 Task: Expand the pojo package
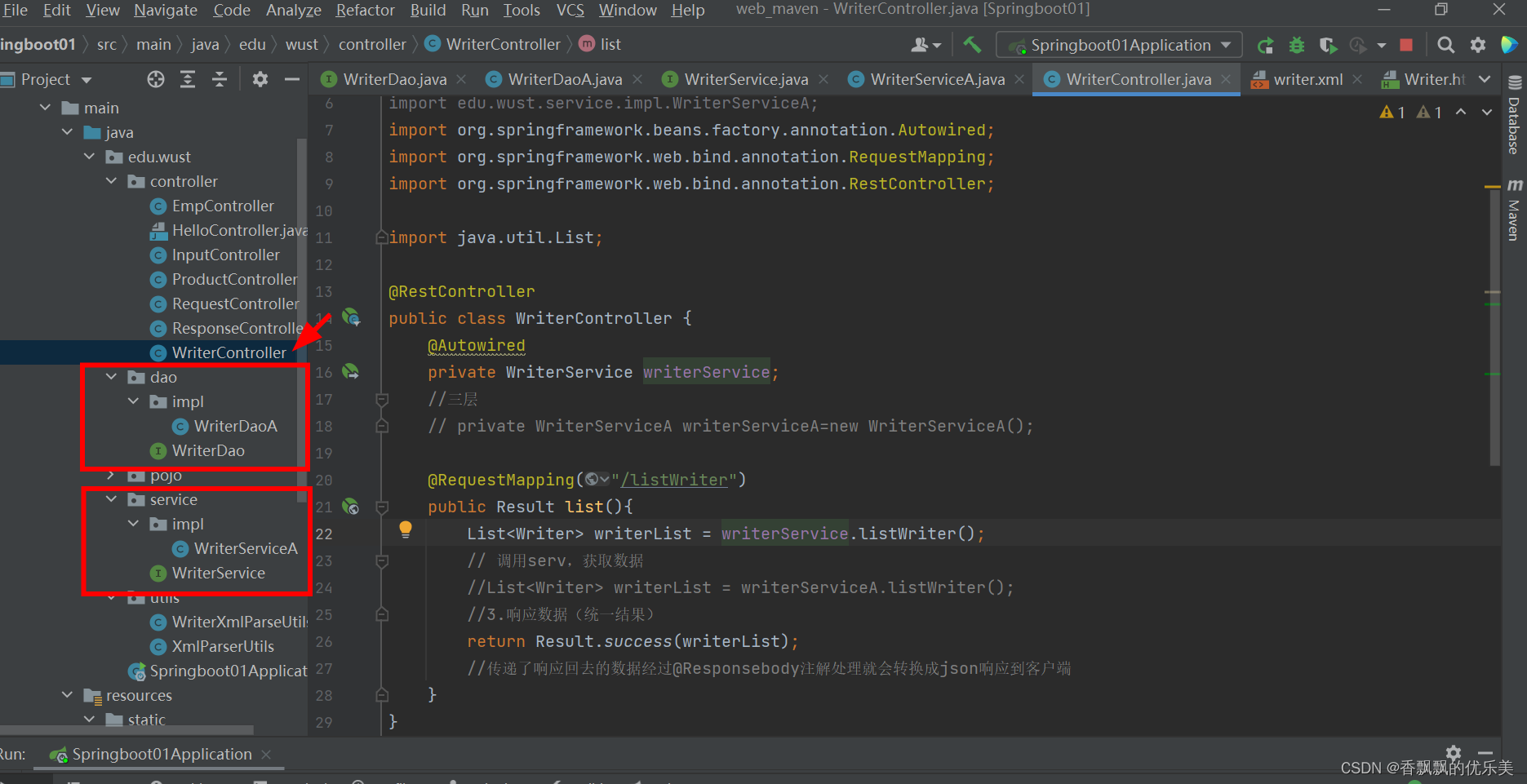[112, 475]
